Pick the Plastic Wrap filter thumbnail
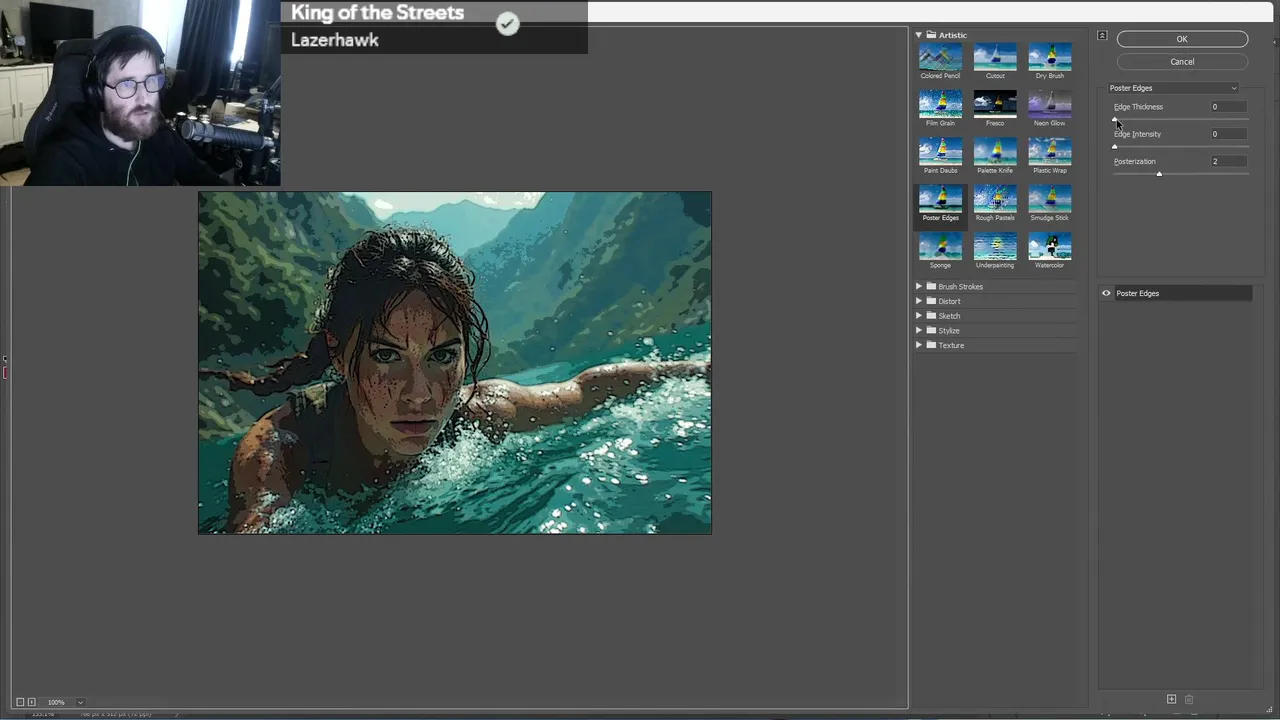The height and width of the screenshot is (720, 1280). [1049, 152]
